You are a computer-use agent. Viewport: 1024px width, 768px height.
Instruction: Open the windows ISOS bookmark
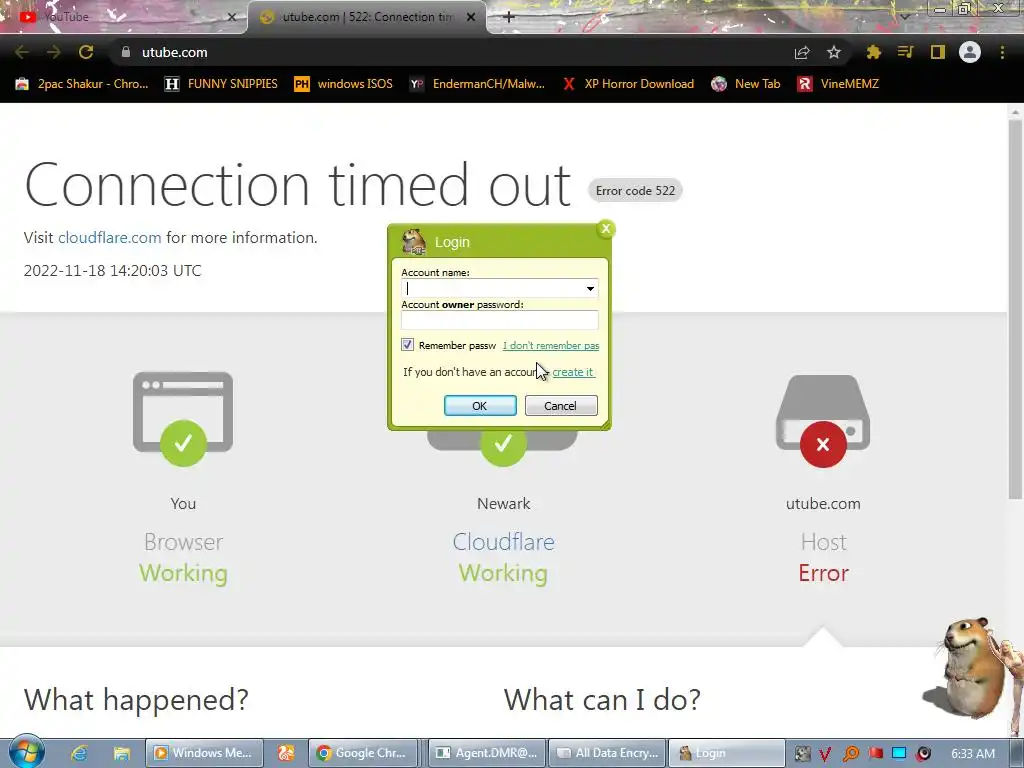click(344, 84)
